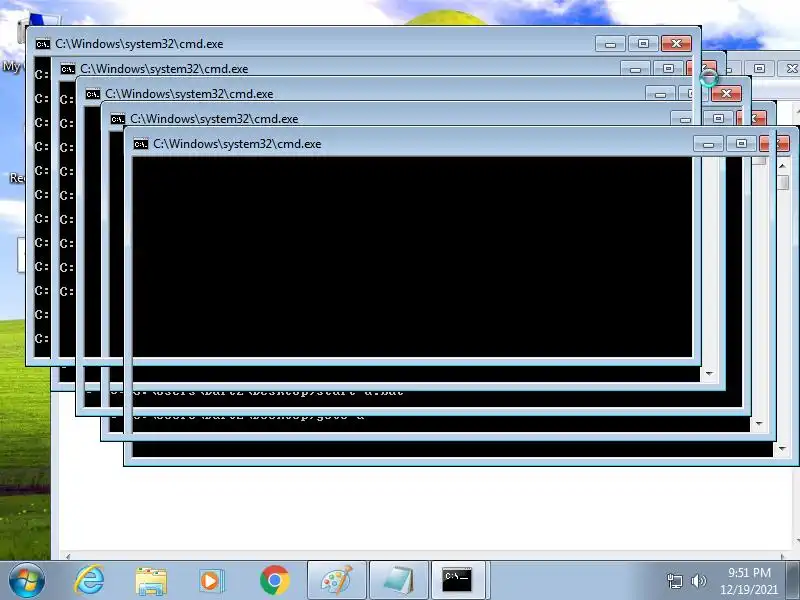Maximize the uppermost cmd.exe window

643,44
